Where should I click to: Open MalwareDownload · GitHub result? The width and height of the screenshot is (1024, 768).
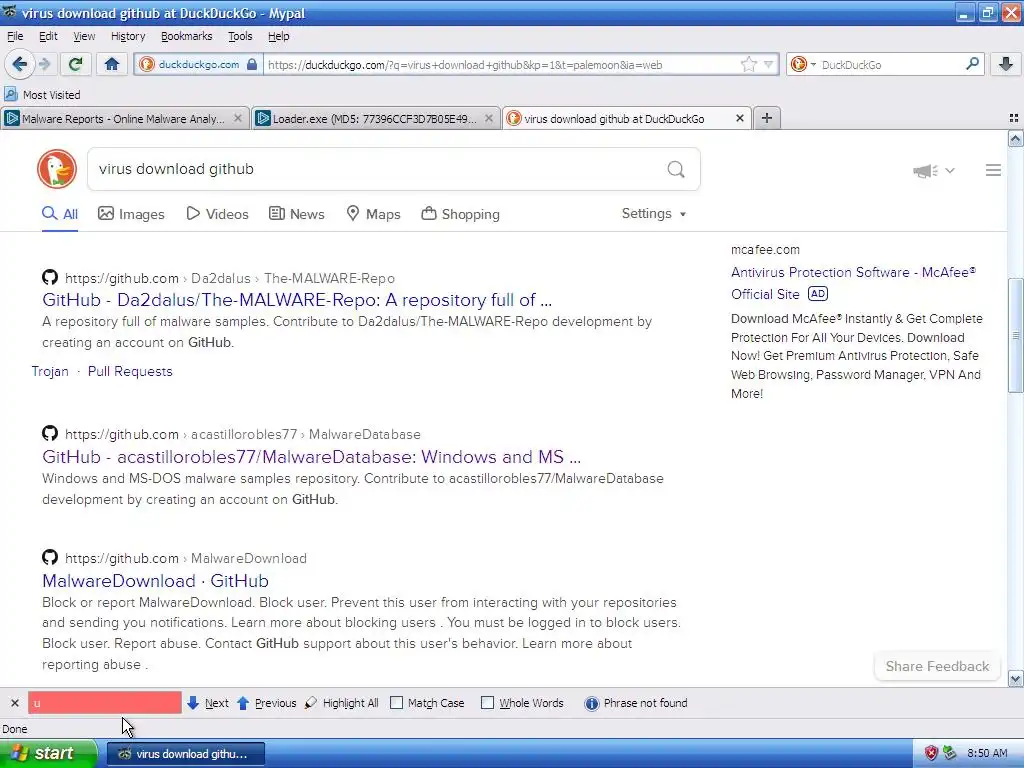pos(155,581)
